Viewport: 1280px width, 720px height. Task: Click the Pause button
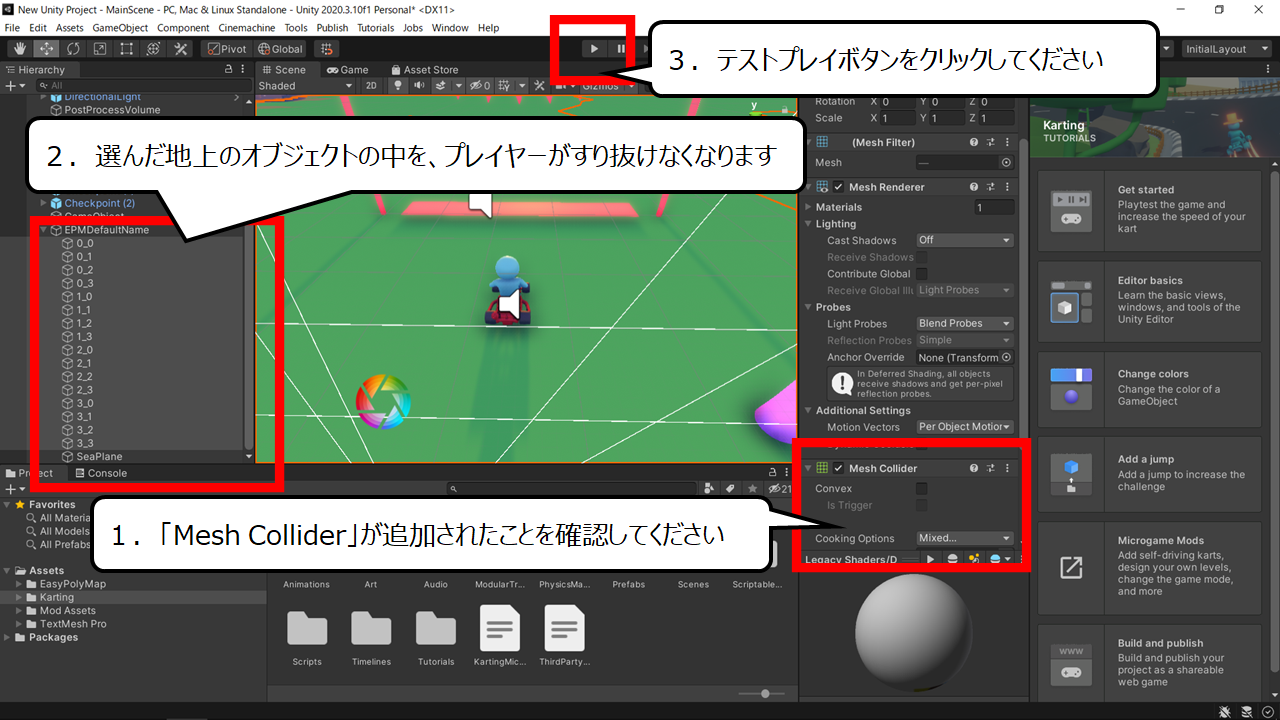(x=621, y=48)
